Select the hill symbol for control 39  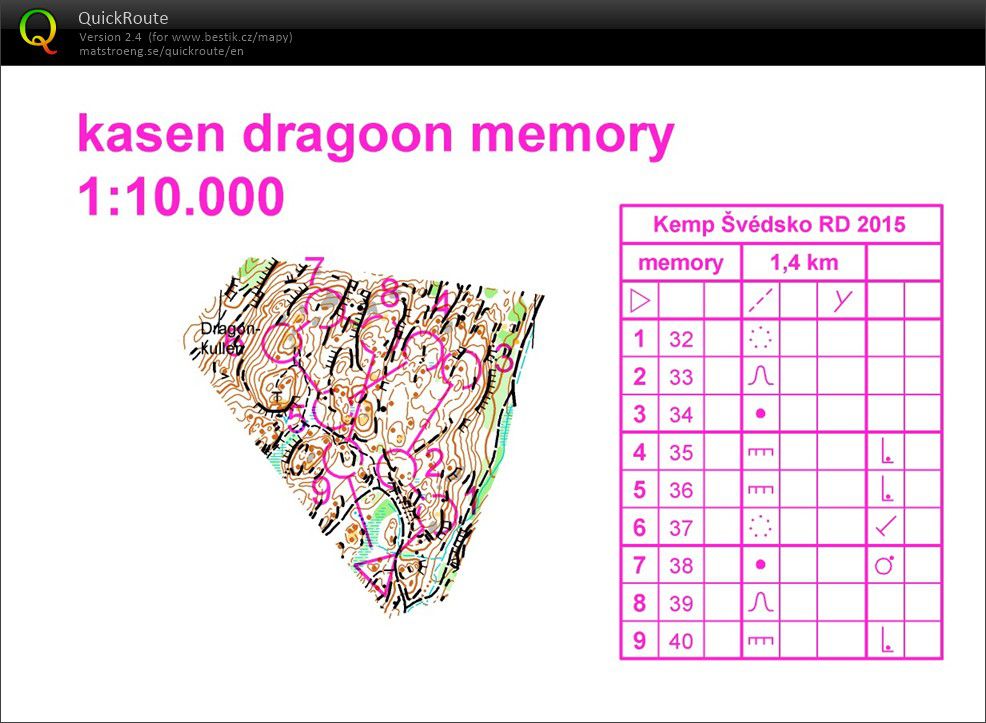click(x=760, y=602)
